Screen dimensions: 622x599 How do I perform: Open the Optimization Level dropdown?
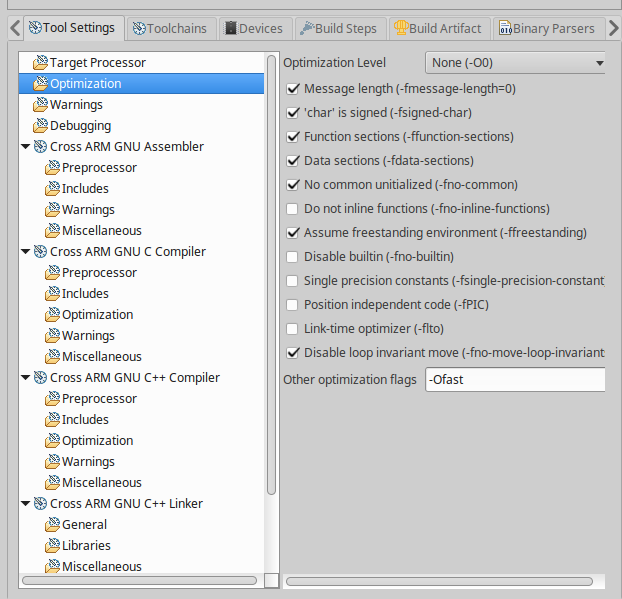[515, 63]
